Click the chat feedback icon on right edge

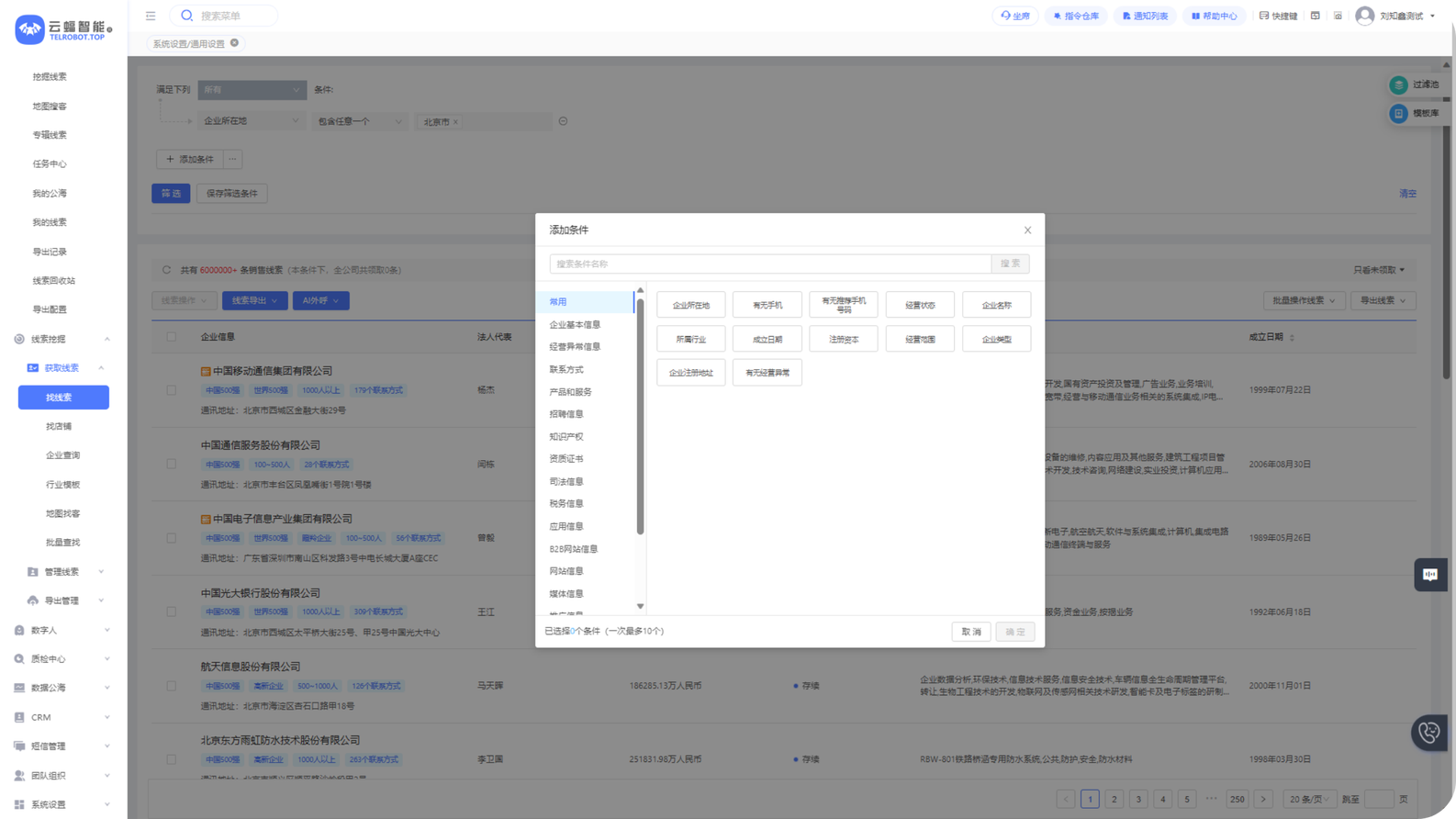tap(1430, 575)
